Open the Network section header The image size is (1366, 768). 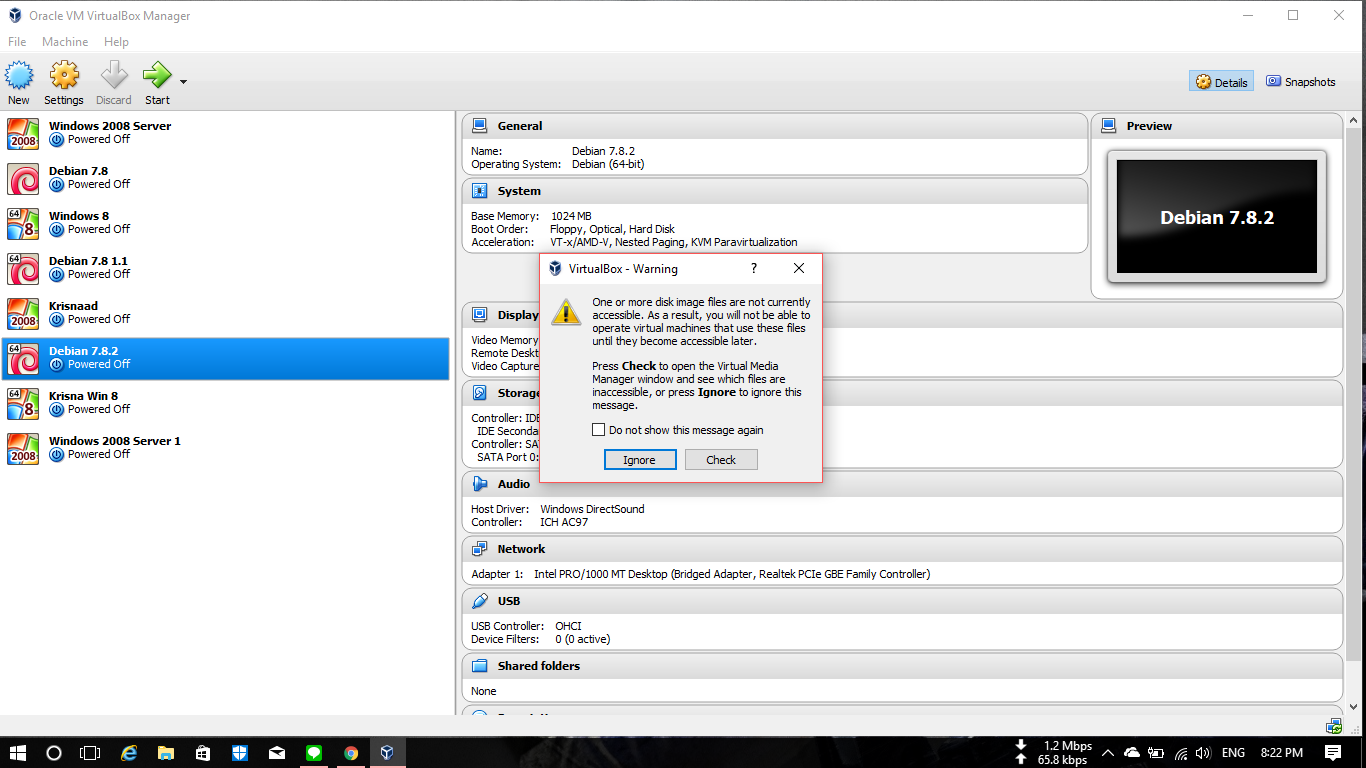[x=902, y=549]
